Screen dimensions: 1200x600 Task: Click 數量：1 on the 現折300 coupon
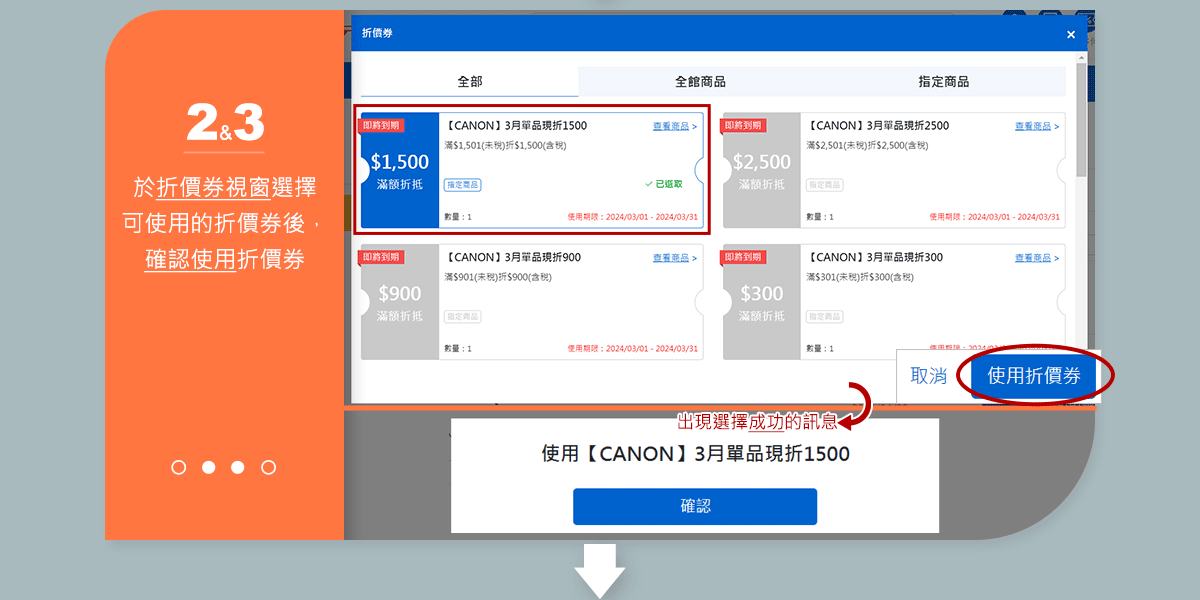(x=820, y=349)
